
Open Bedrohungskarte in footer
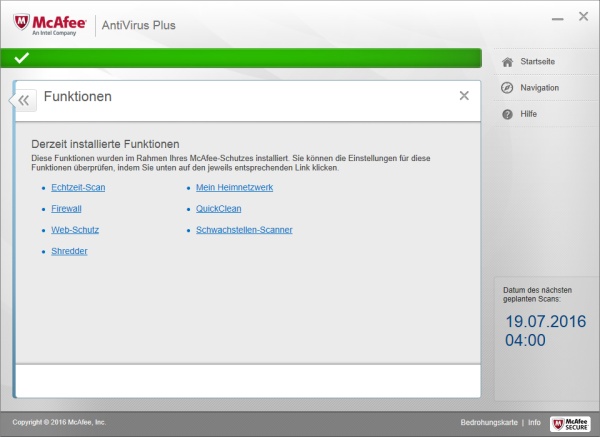[x=489, y=422]
